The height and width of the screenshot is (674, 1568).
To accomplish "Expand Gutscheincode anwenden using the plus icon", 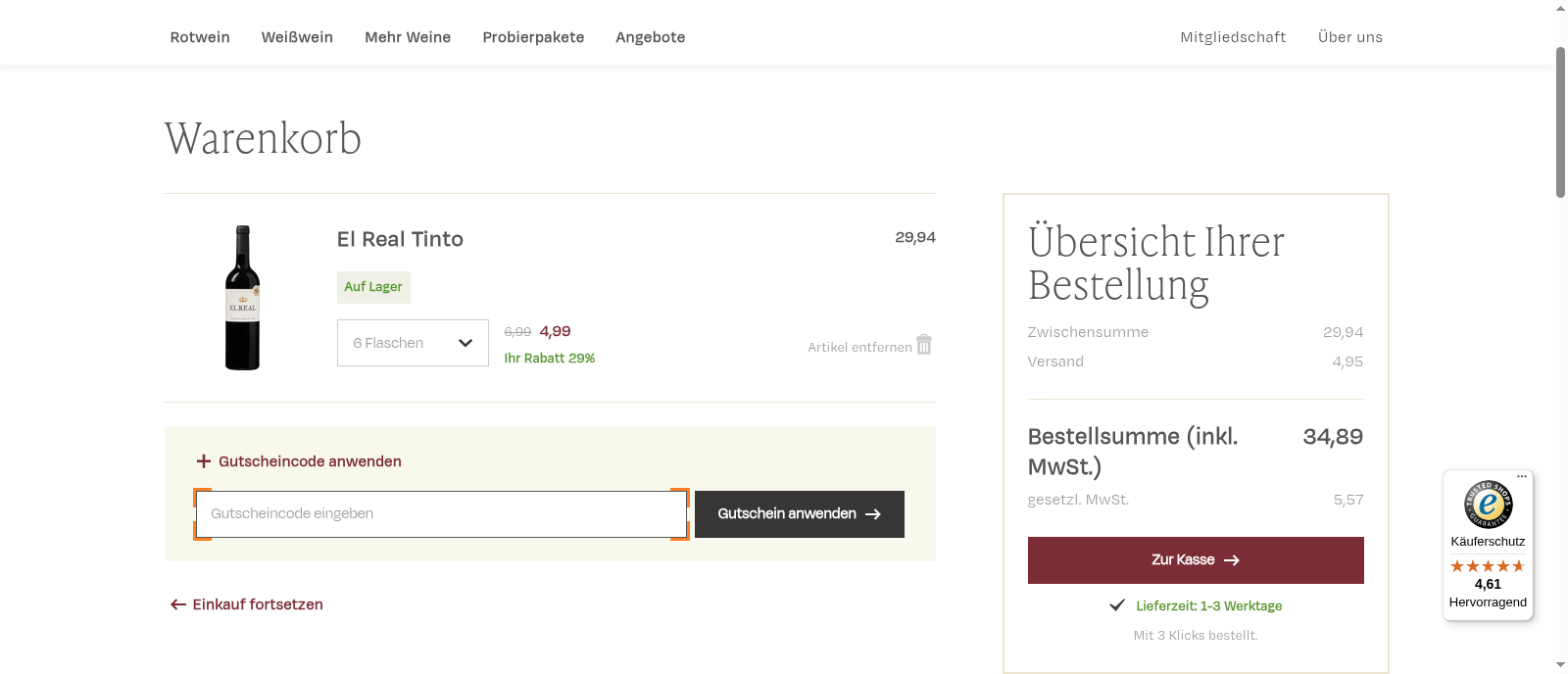I will [x=203, y=460].
